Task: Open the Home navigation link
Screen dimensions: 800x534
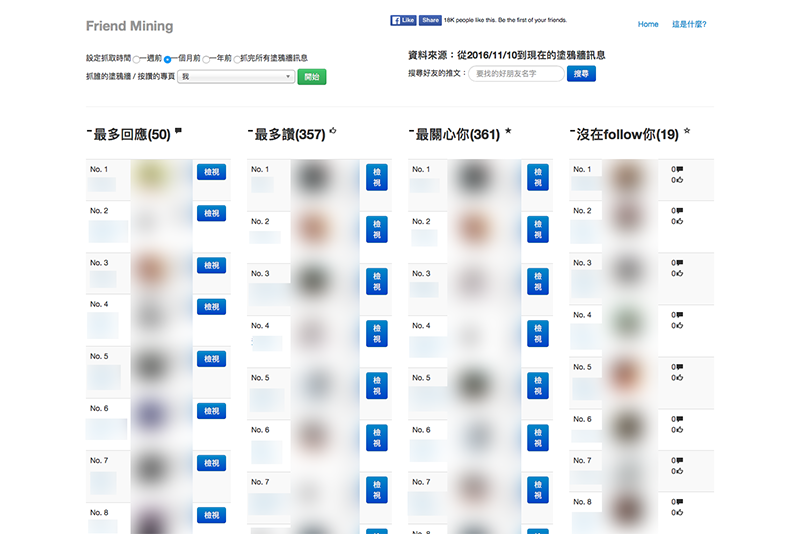Action: click(648, 24)
